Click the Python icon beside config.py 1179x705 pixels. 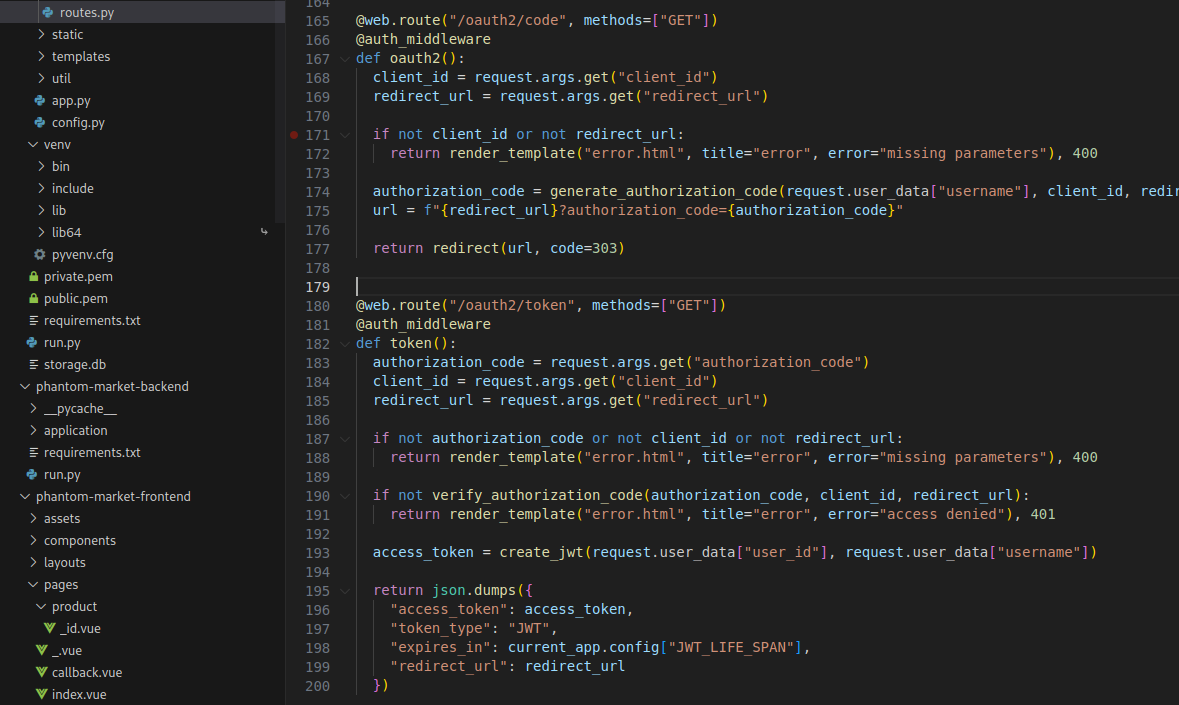pyautogui.click(x=40, y=123)
